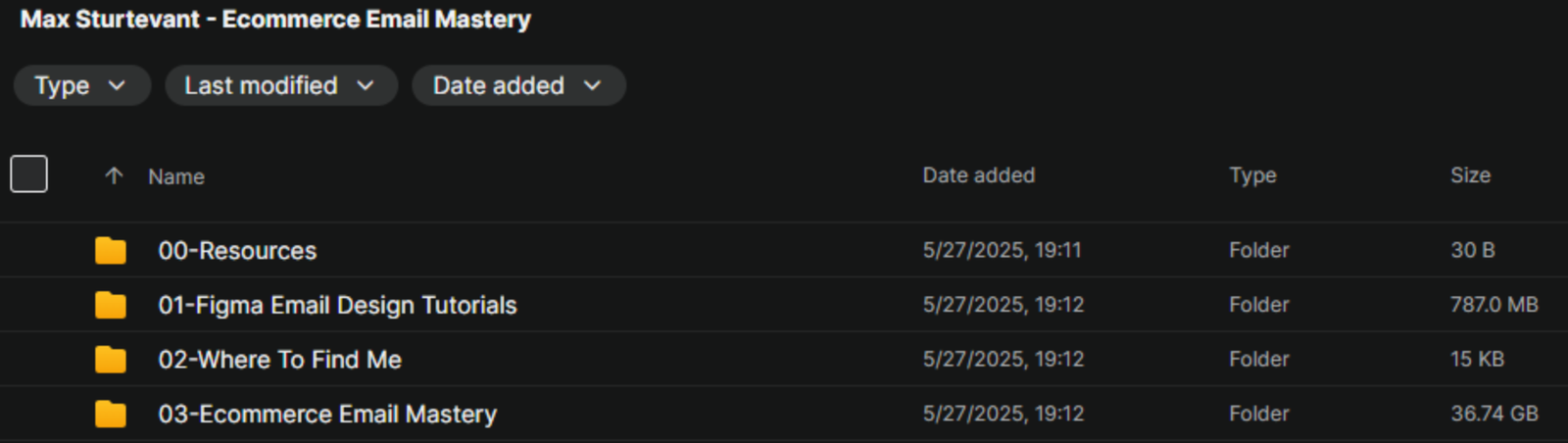This screenshot has height=443, width=1568.
Task: Click the 02-Where To Find Me folder icon
Action: (111, 360)
